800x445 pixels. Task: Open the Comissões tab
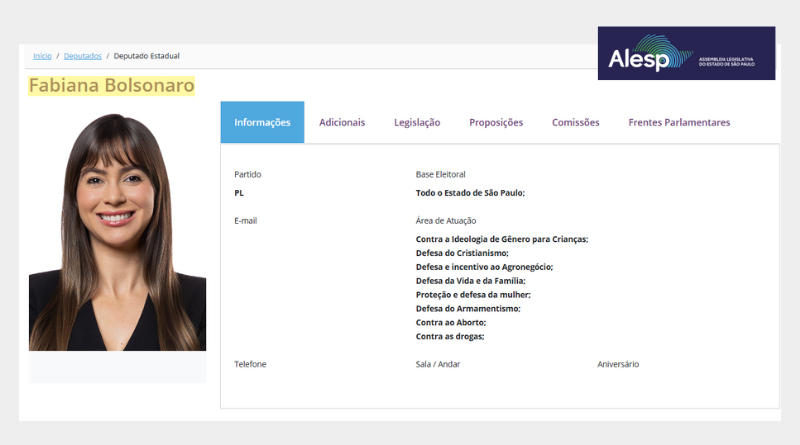(576, 122)
